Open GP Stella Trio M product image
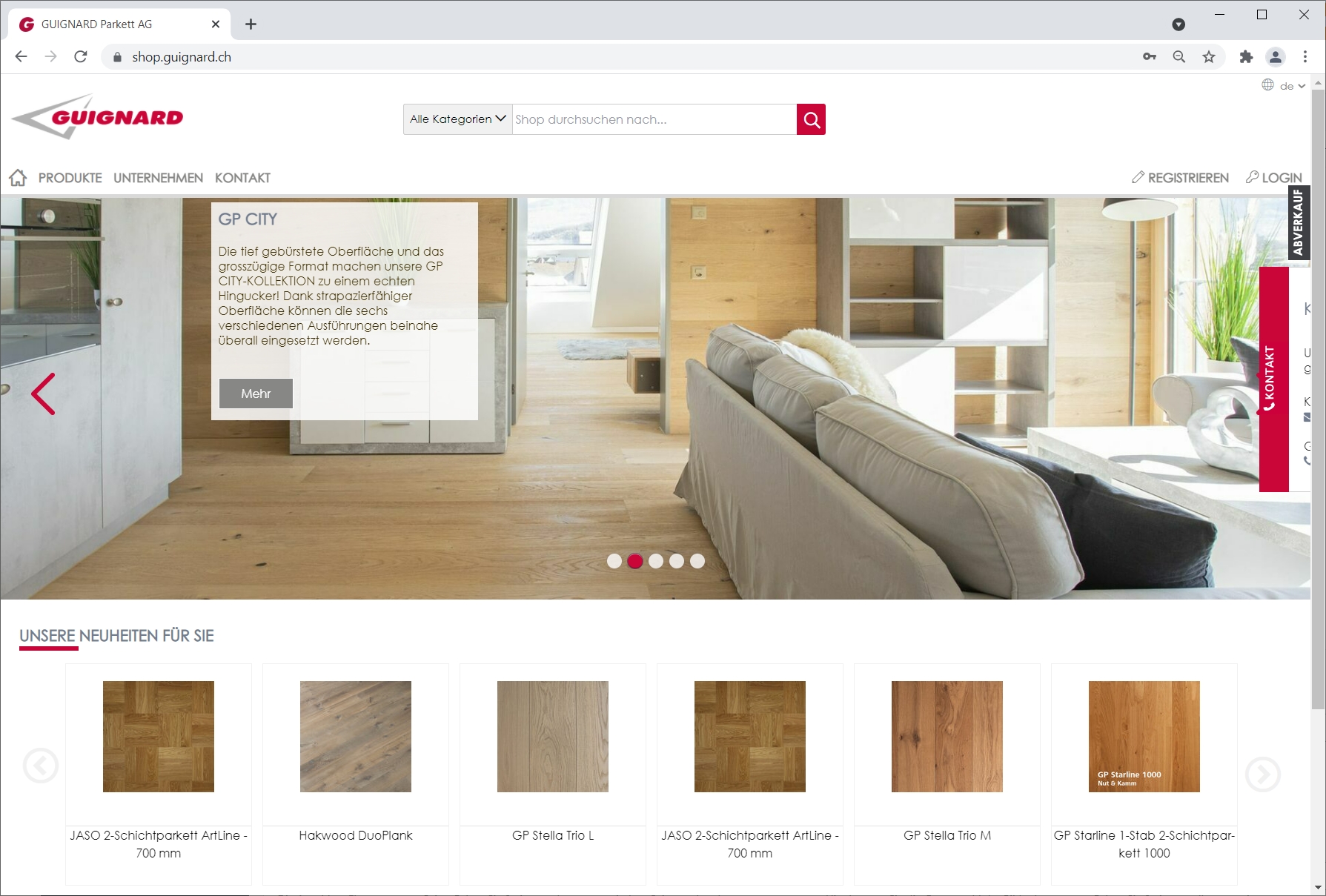This screenshot has height=896, width=1326. point(947,737)
